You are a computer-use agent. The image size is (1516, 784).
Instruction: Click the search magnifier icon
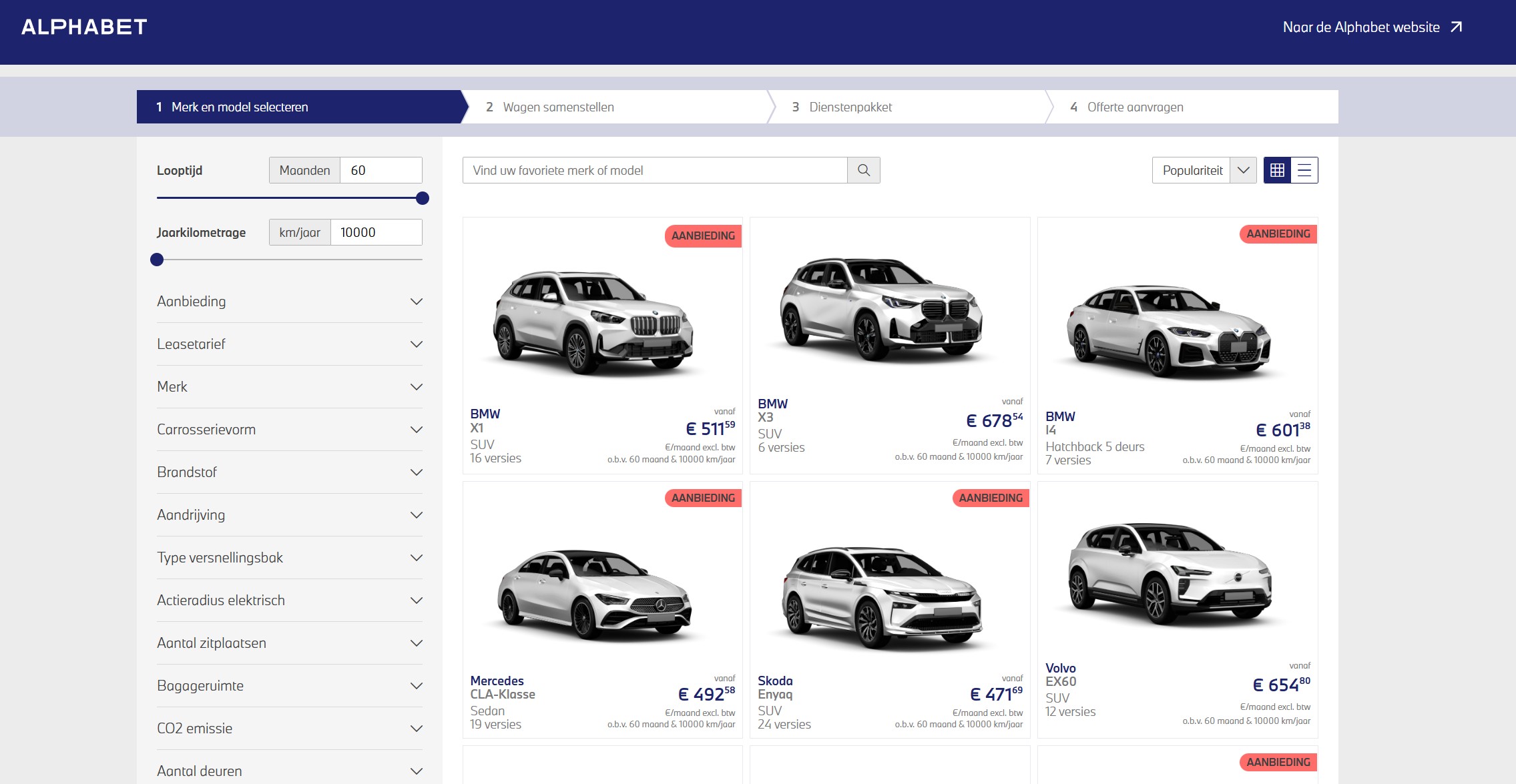pyautogui.click(x=863, y=170)
